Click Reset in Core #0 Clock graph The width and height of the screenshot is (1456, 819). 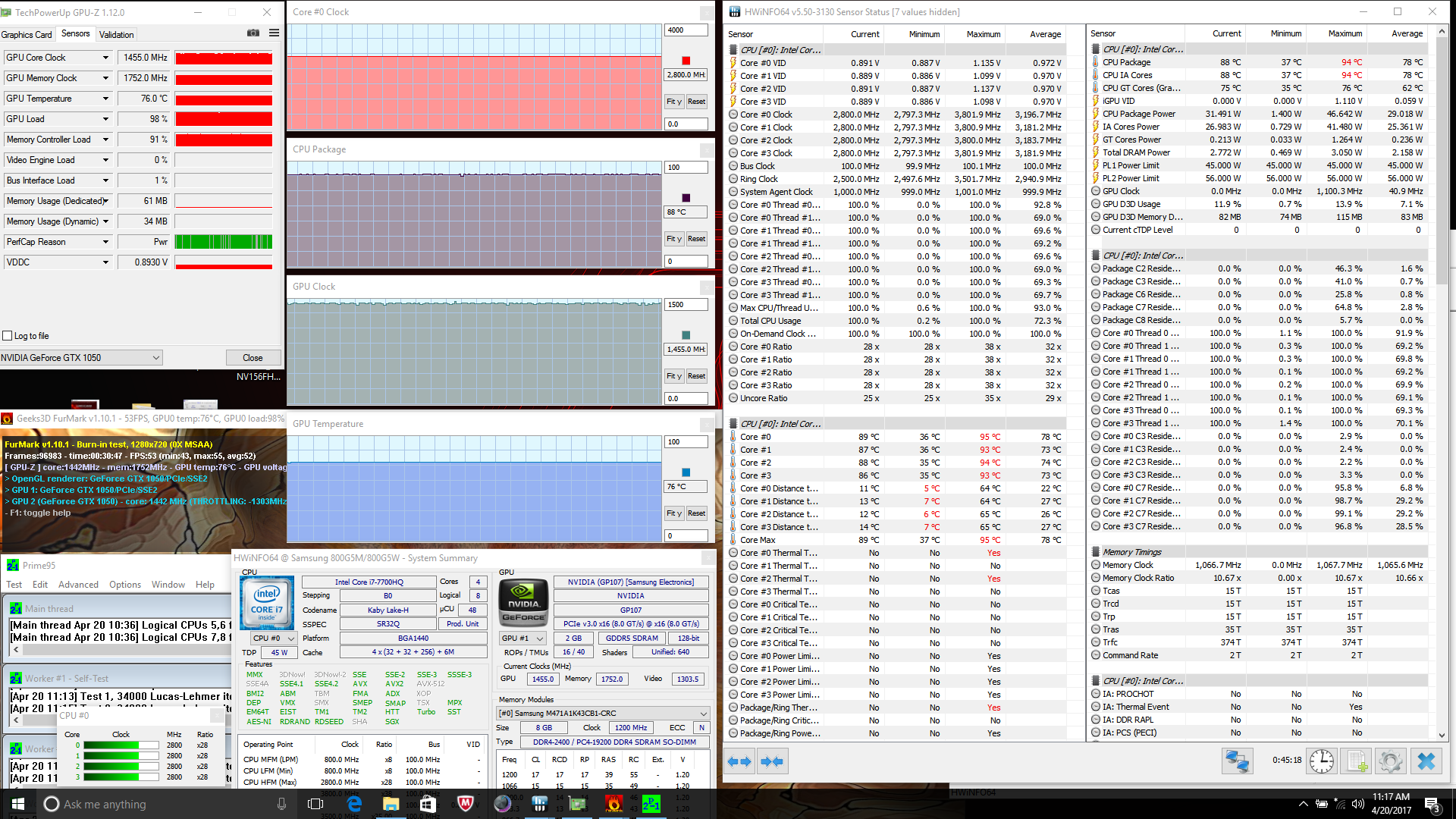(696, 102)
